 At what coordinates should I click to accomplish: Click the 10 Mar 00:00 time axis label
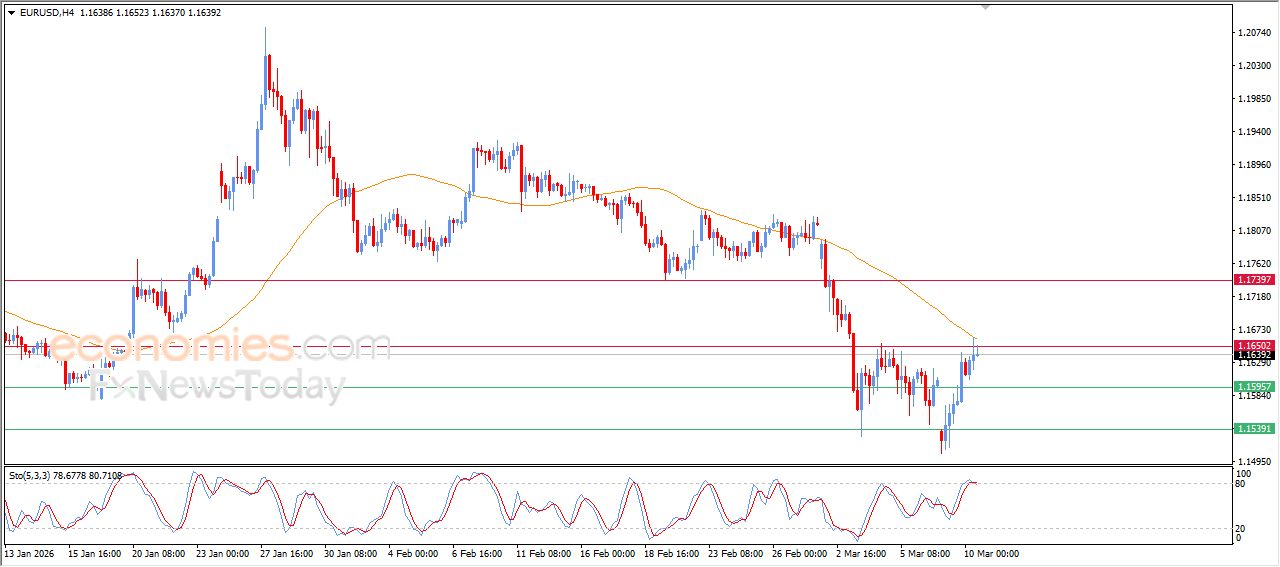pyautogui.click(x=990, y=553)
